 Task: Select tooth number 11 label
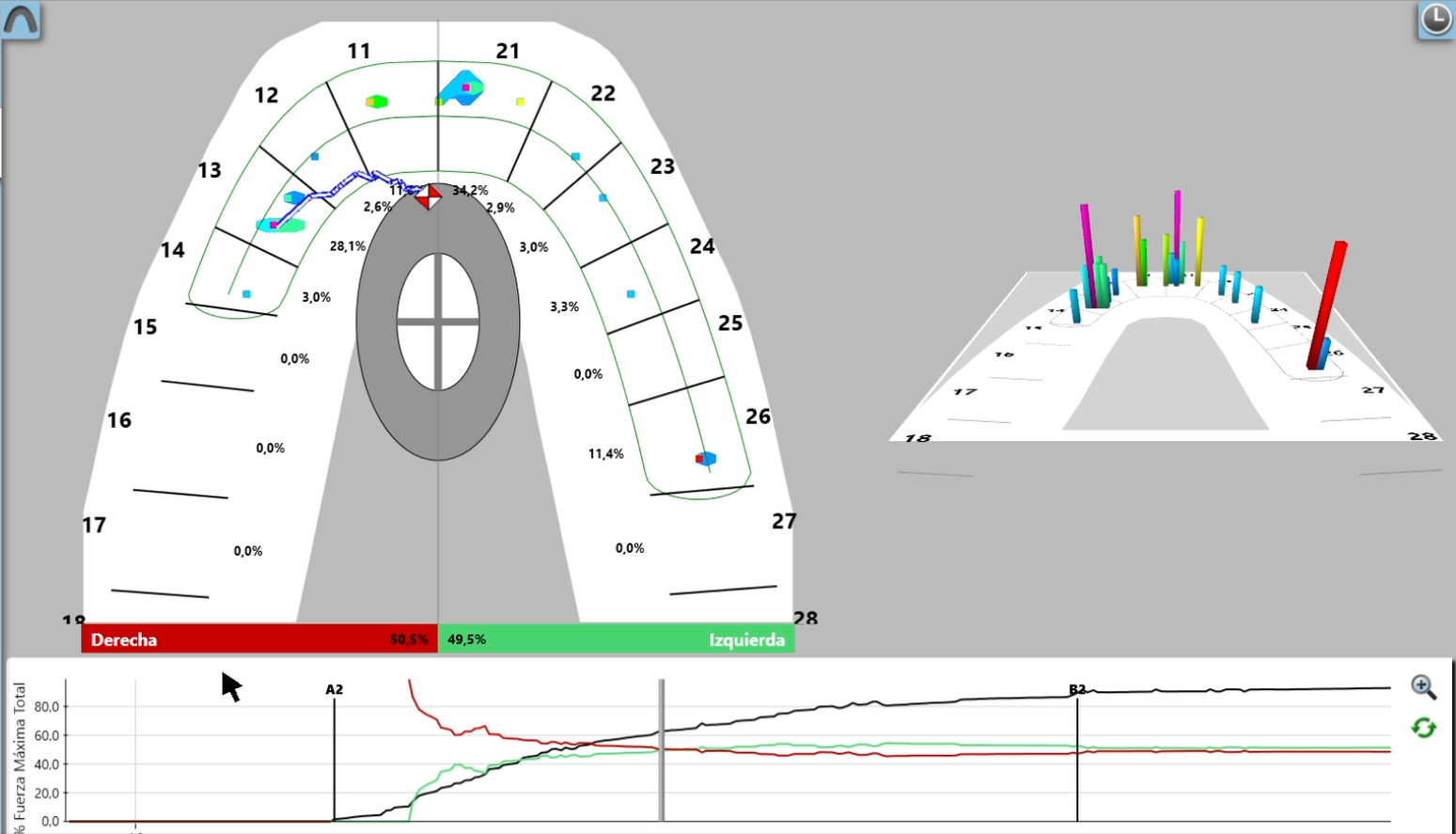pyautogui.click(x=359, y=51)
